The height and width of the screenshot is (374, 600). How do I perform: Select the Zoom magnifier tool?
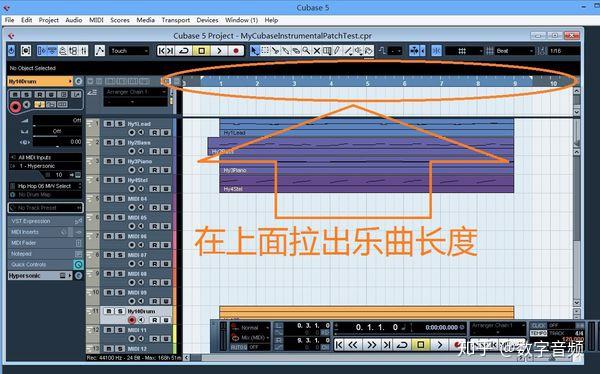[x=306, y=51]
